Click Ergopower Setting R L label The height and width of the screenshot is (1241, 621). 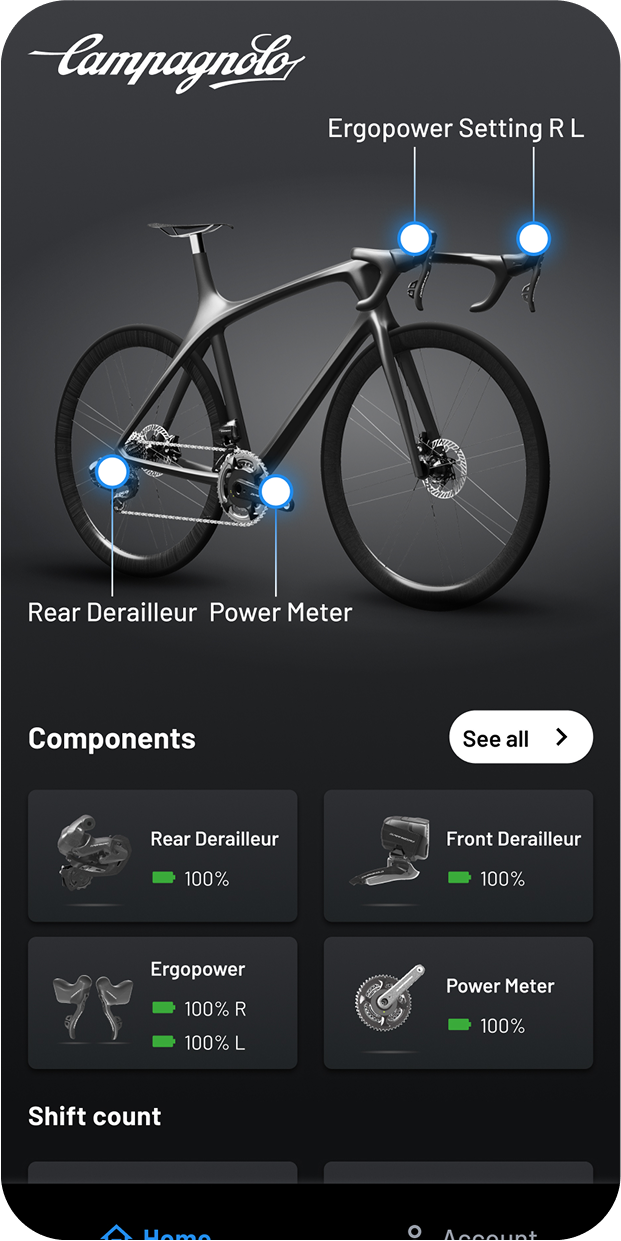(x=456, y=129)
